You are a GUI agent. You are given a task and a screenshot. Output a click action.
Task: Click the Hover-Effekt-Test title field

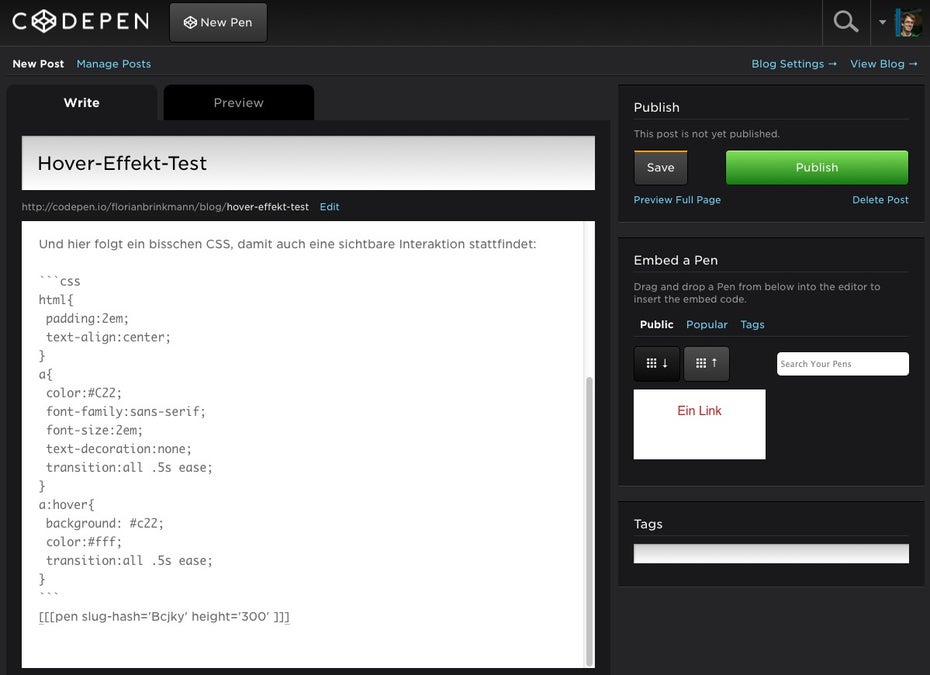(x=308, y=163)
